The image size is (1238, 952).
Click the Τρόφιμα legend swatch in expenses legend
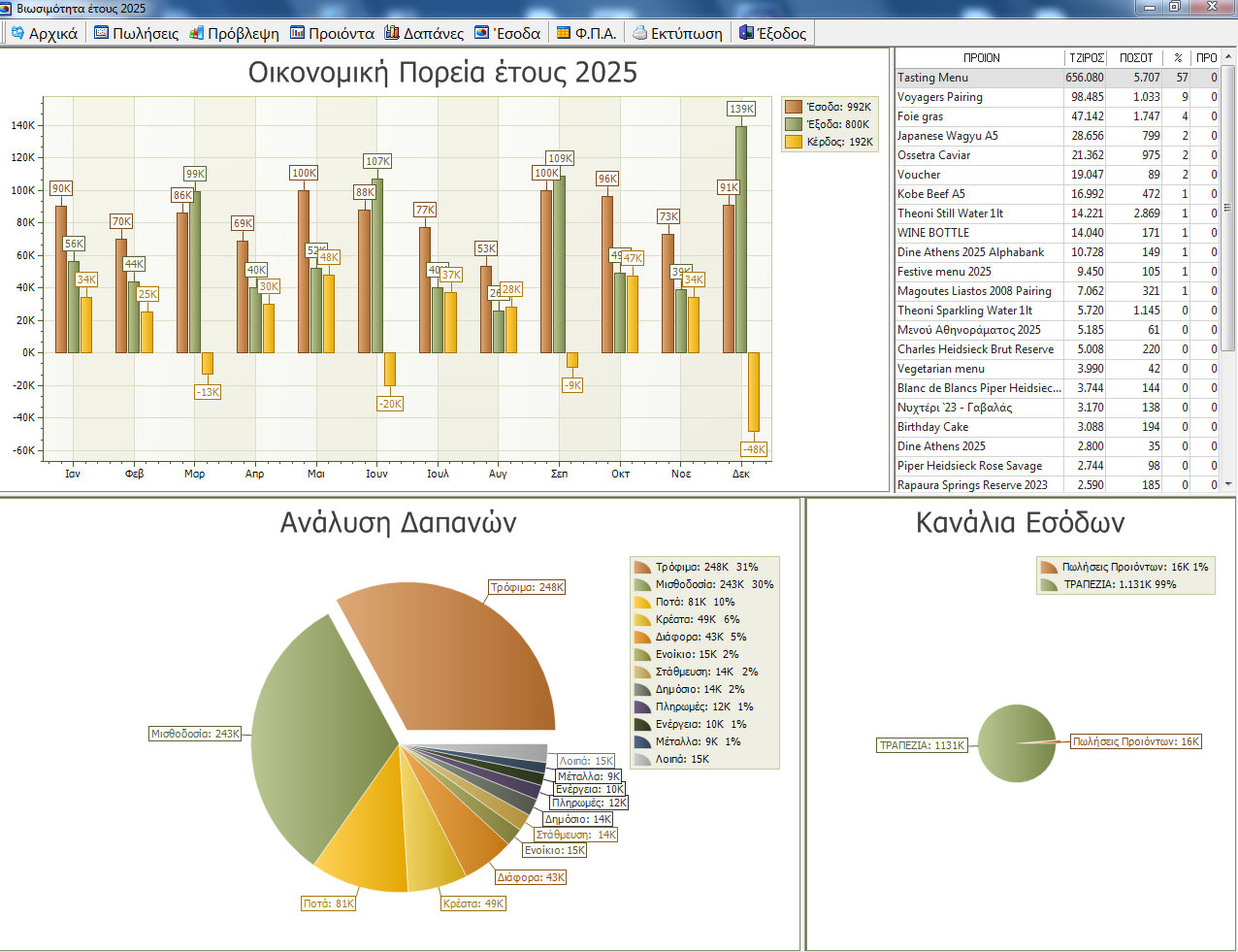tap(642, 567)
